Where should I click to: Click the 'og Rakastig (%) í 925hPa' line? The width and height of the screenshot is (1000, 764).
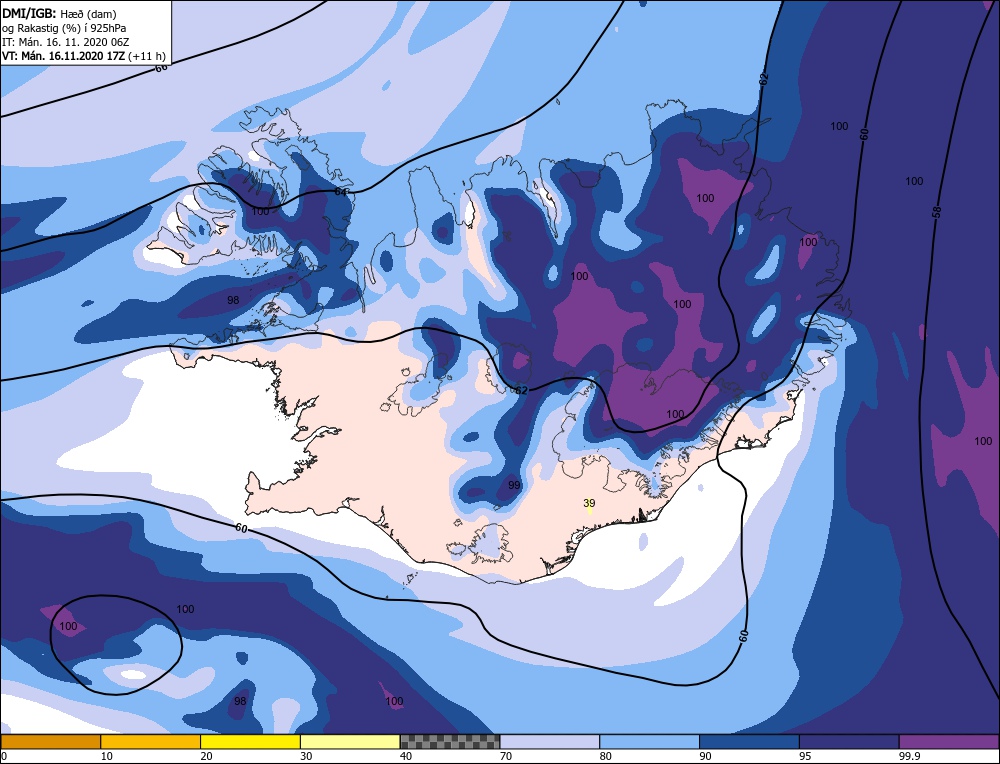tap(64, 28)
